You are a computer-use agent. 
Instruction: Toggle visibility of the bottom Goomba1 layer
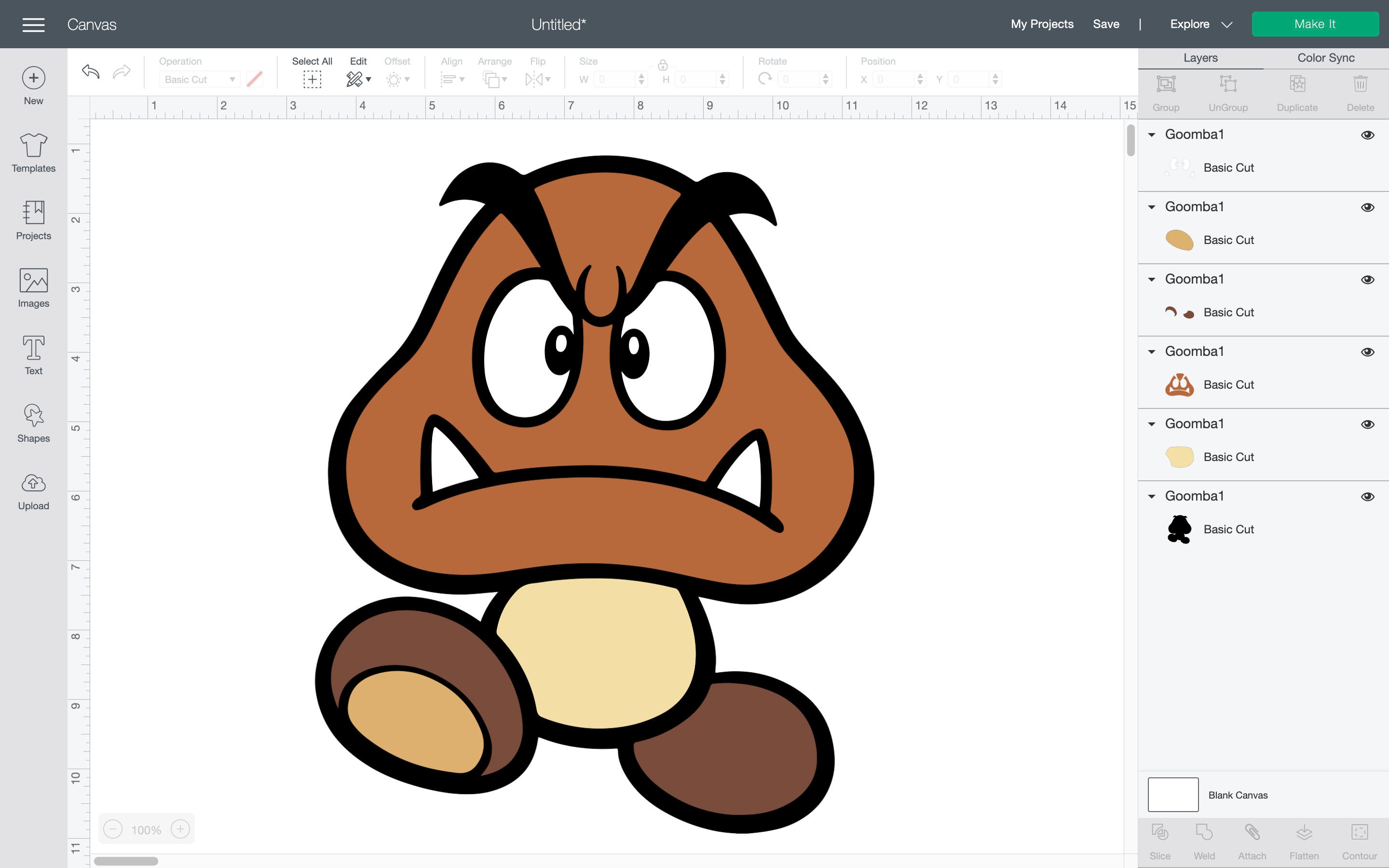1368,496
